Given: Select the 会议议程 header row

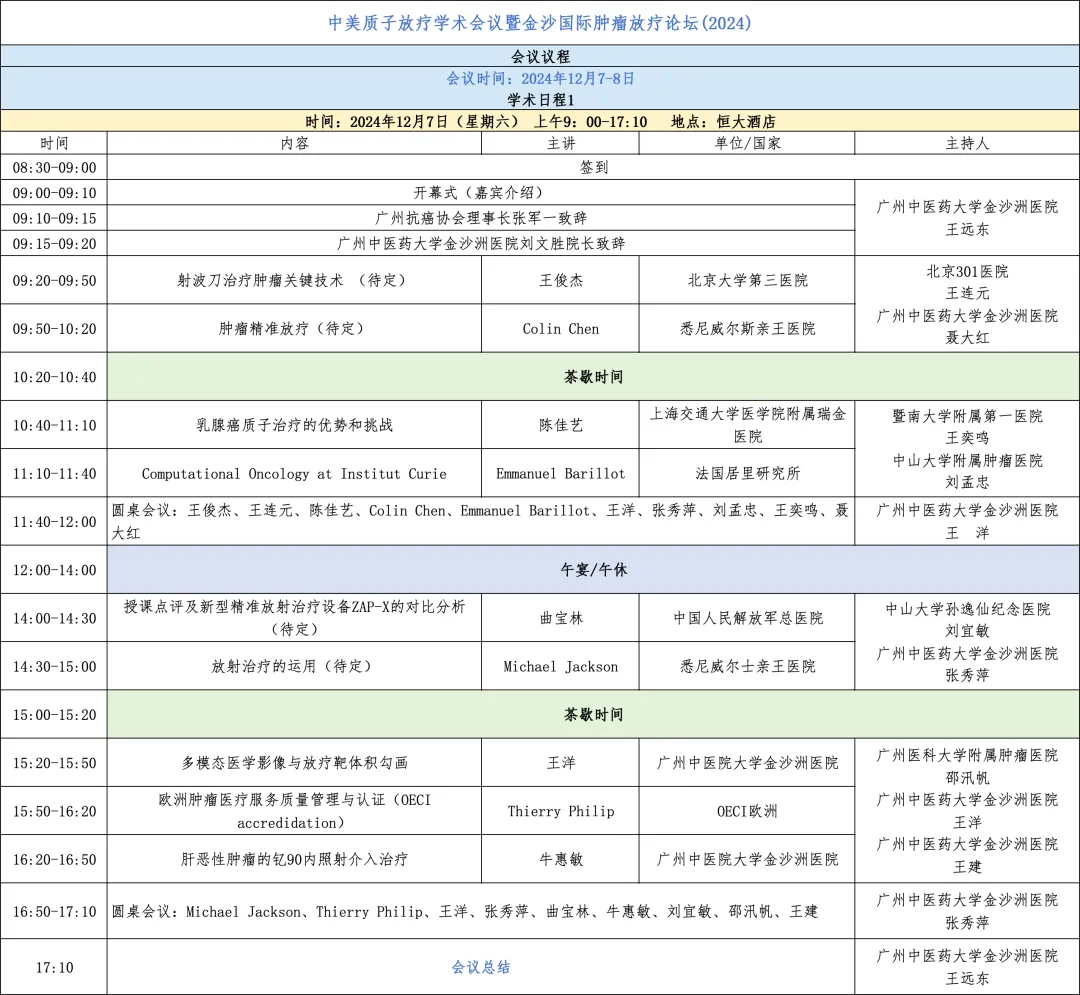Looking at the screenshot, I should pos(540,56).
